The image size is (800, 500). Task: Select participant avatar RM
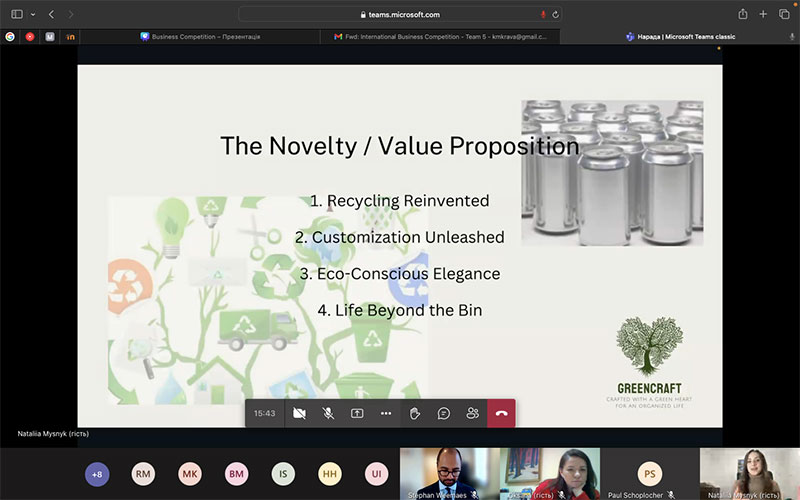(x=143, y=474)
